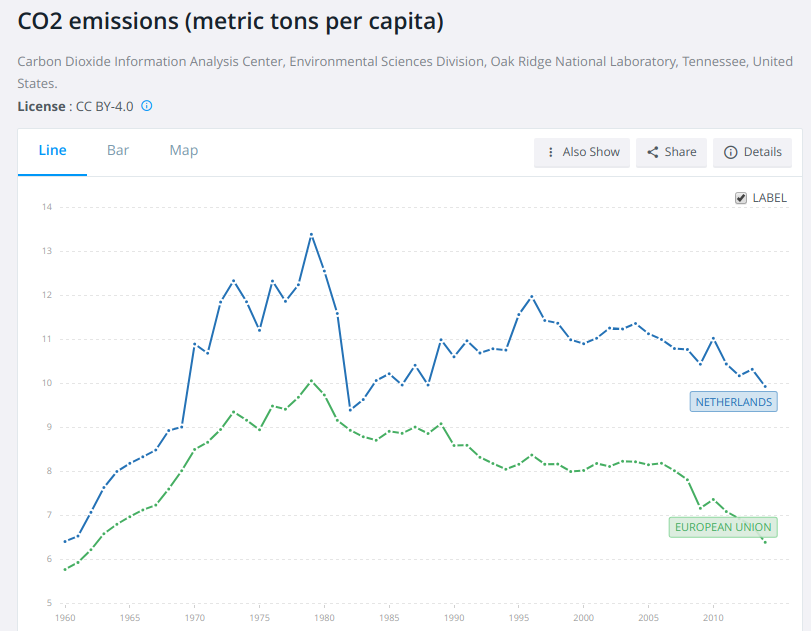
Task: Click the CC BY-4.0 license text
Action: coord(105,106)
